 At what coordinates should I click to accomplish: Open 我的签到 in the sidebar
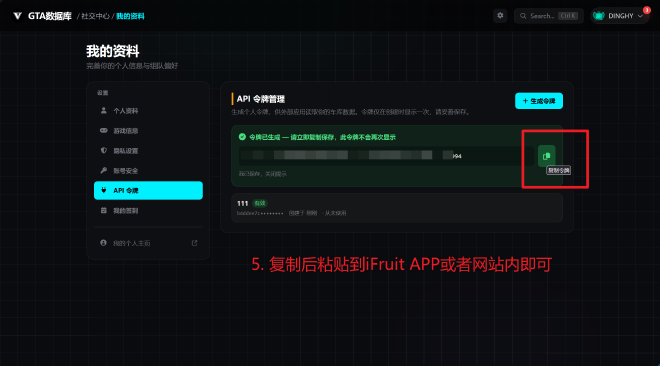tap(148, 211)
